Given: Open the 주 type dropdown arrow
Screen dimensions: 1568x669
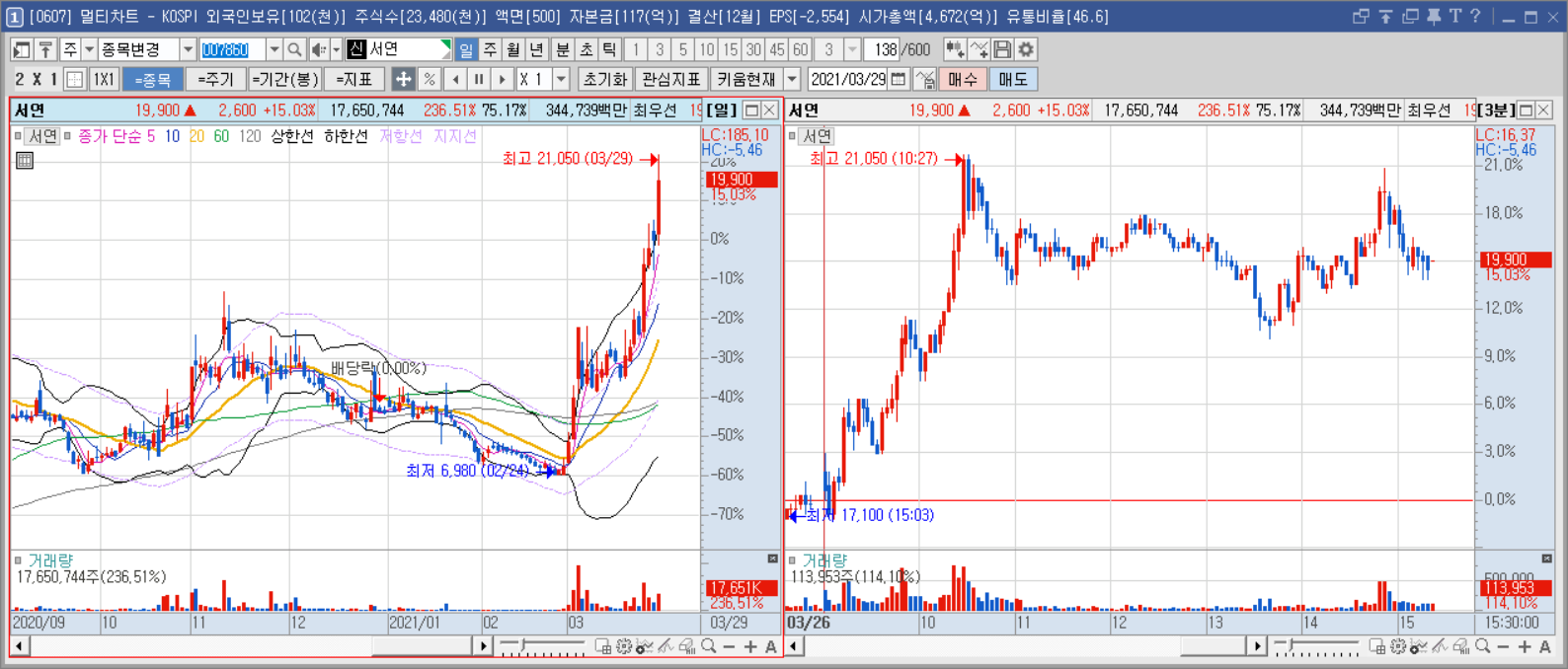Looking at the screenshot, I should pos(89,49).
